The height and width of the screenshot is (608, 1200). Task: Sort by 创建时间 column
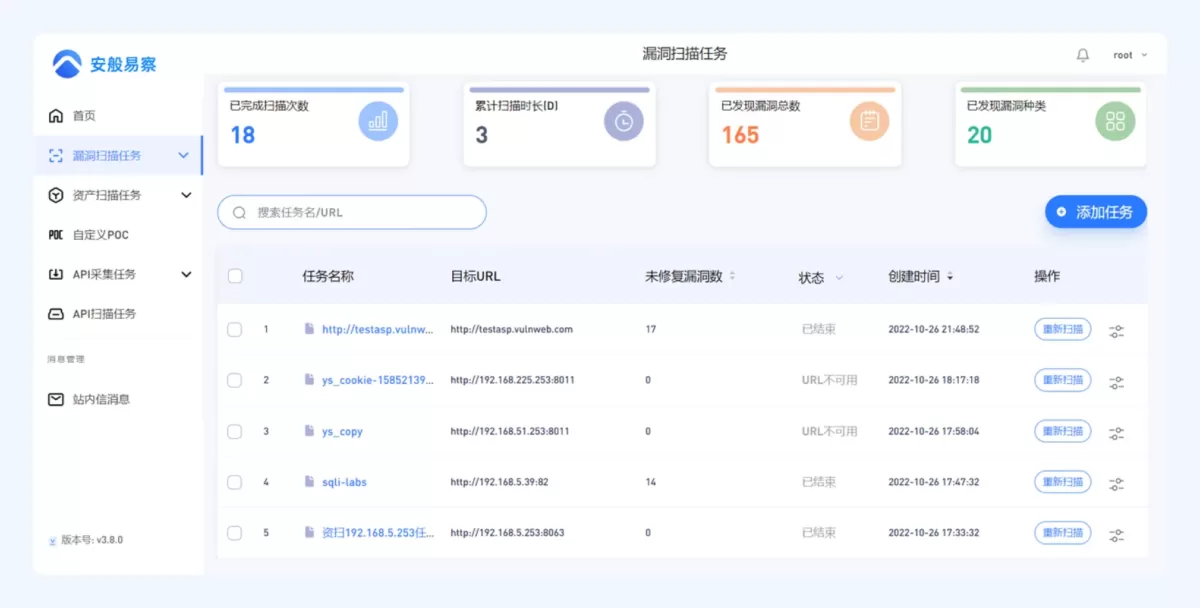[949, 277]
